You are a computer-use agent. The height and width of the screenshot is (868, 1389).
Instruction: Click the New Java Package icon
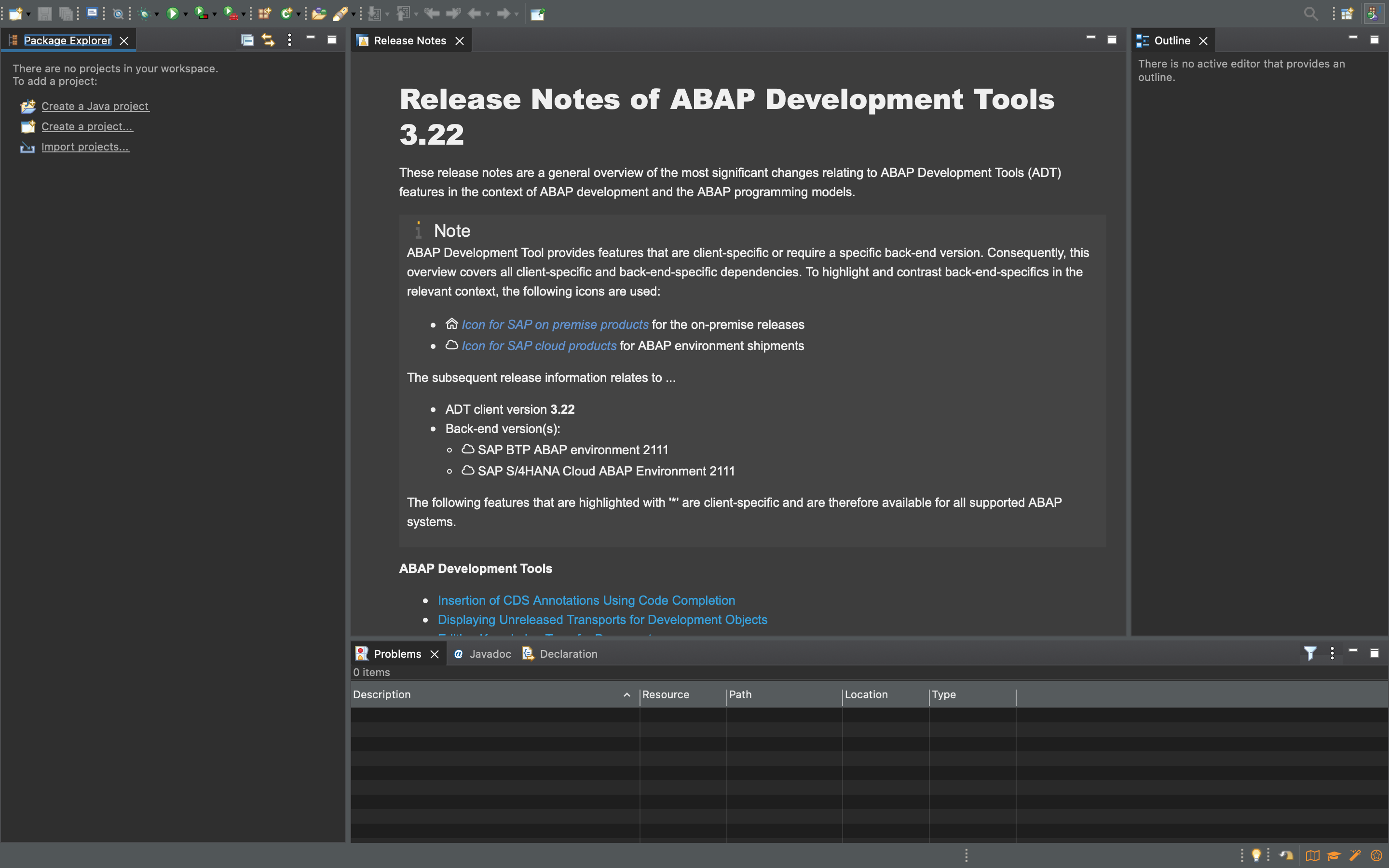point(264,13)
